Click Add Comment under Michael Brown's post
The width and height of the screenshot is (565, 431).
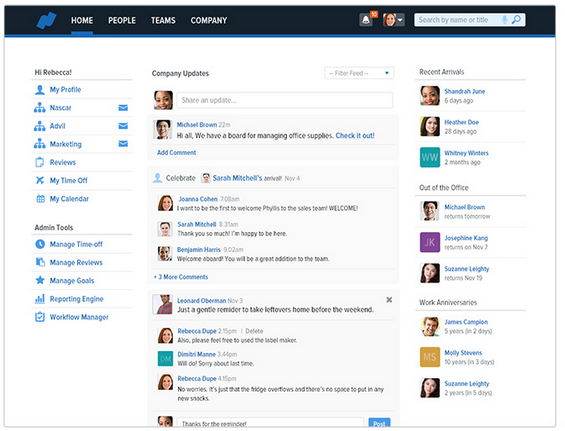pos(177,152)
